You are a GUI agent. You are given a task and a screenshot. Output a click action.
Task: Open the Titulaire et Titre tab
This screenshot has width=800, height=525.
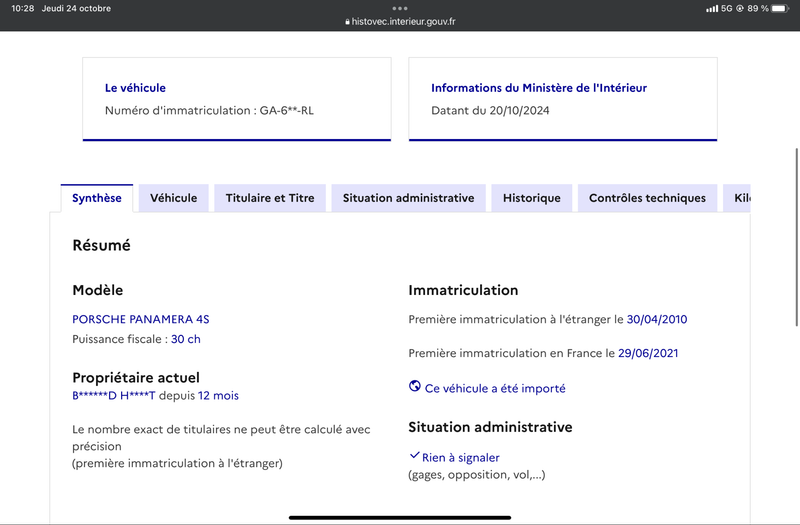coord(270,198)
